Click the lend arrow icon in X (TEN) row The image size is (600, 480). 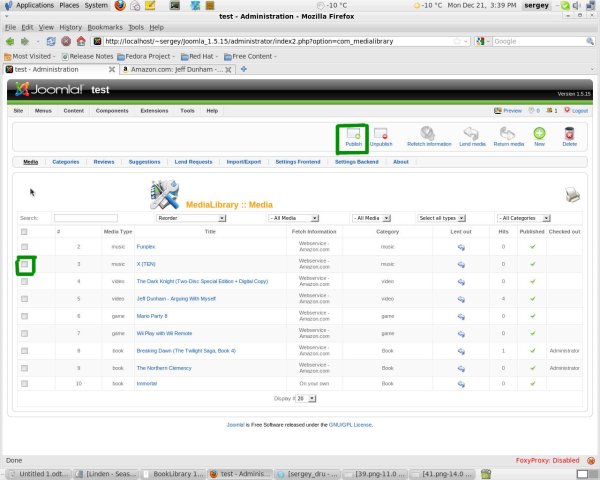pos(461,264)
